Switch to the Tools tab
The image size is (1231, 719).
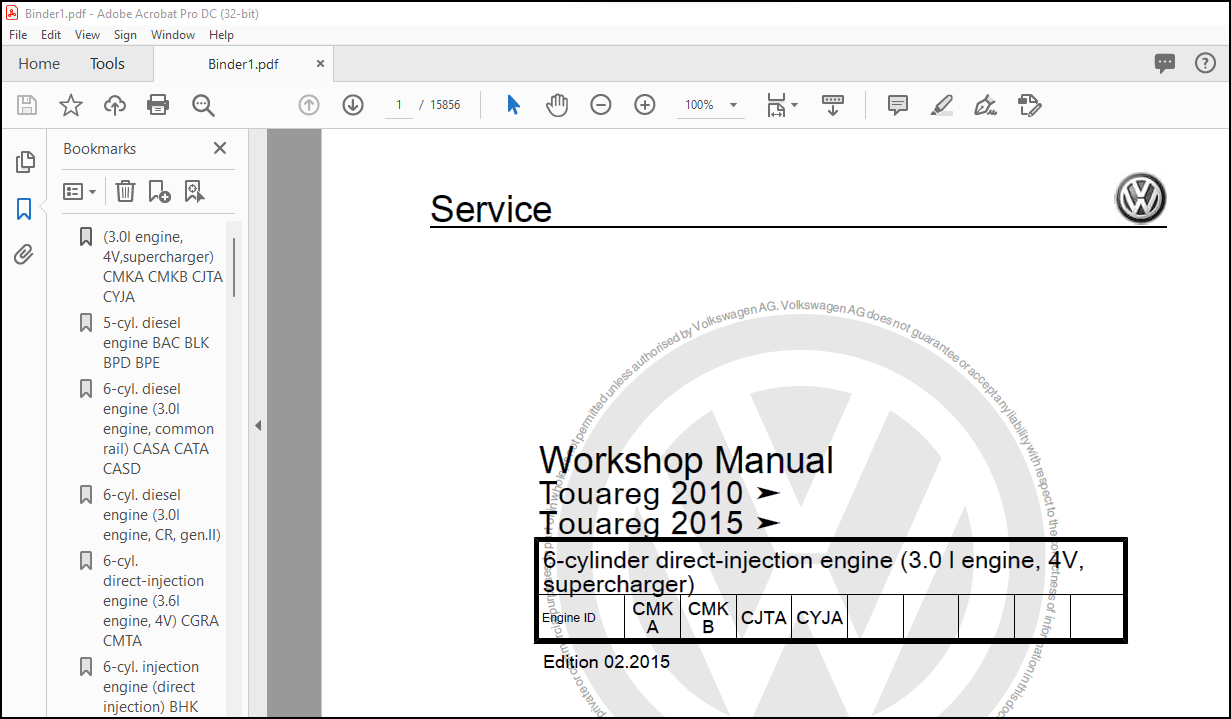click(x=107, y=63)
